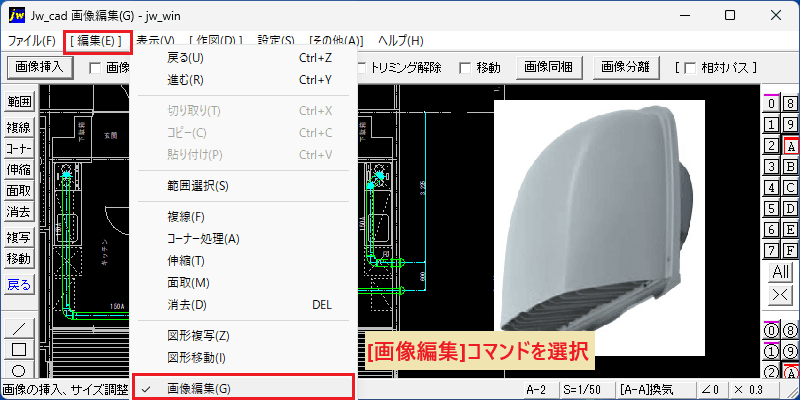Viewport: 800px width, 400px height.
Task: Choose 範囲選択(S) from the edit menu
Action: [x=244, y=186]
